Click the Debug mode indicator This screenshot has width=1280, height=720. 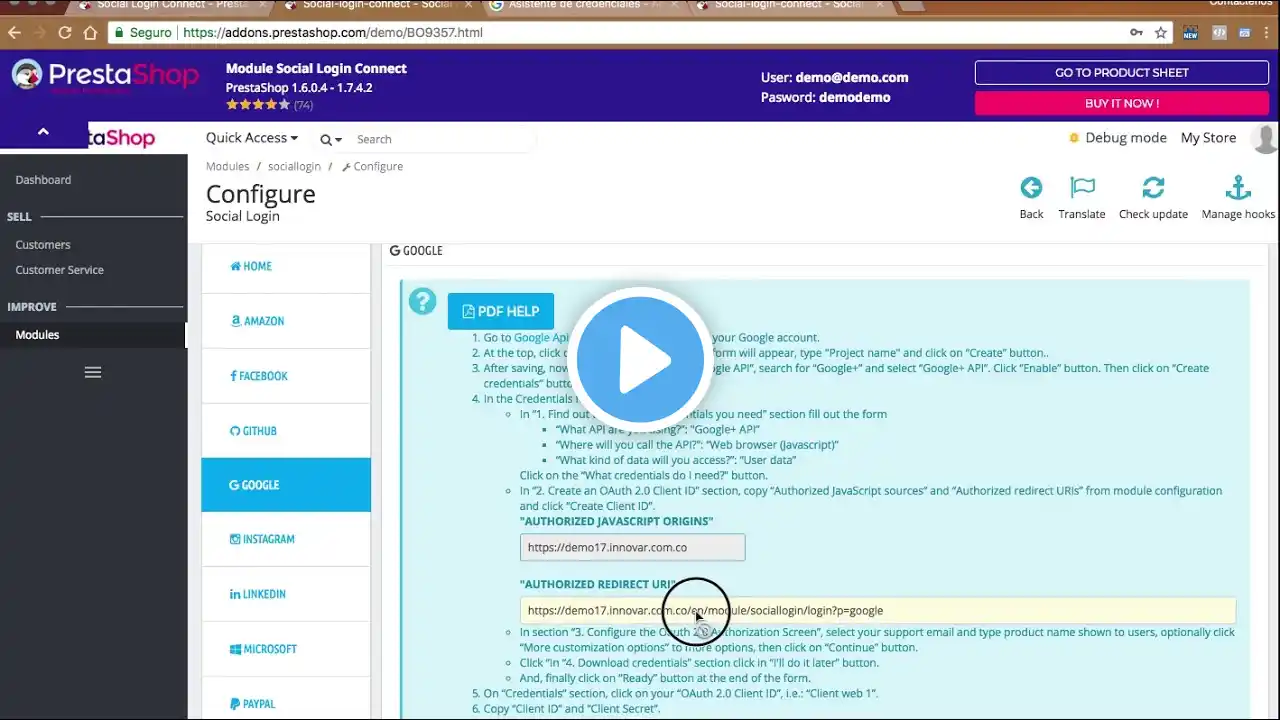pos(1117,138)
